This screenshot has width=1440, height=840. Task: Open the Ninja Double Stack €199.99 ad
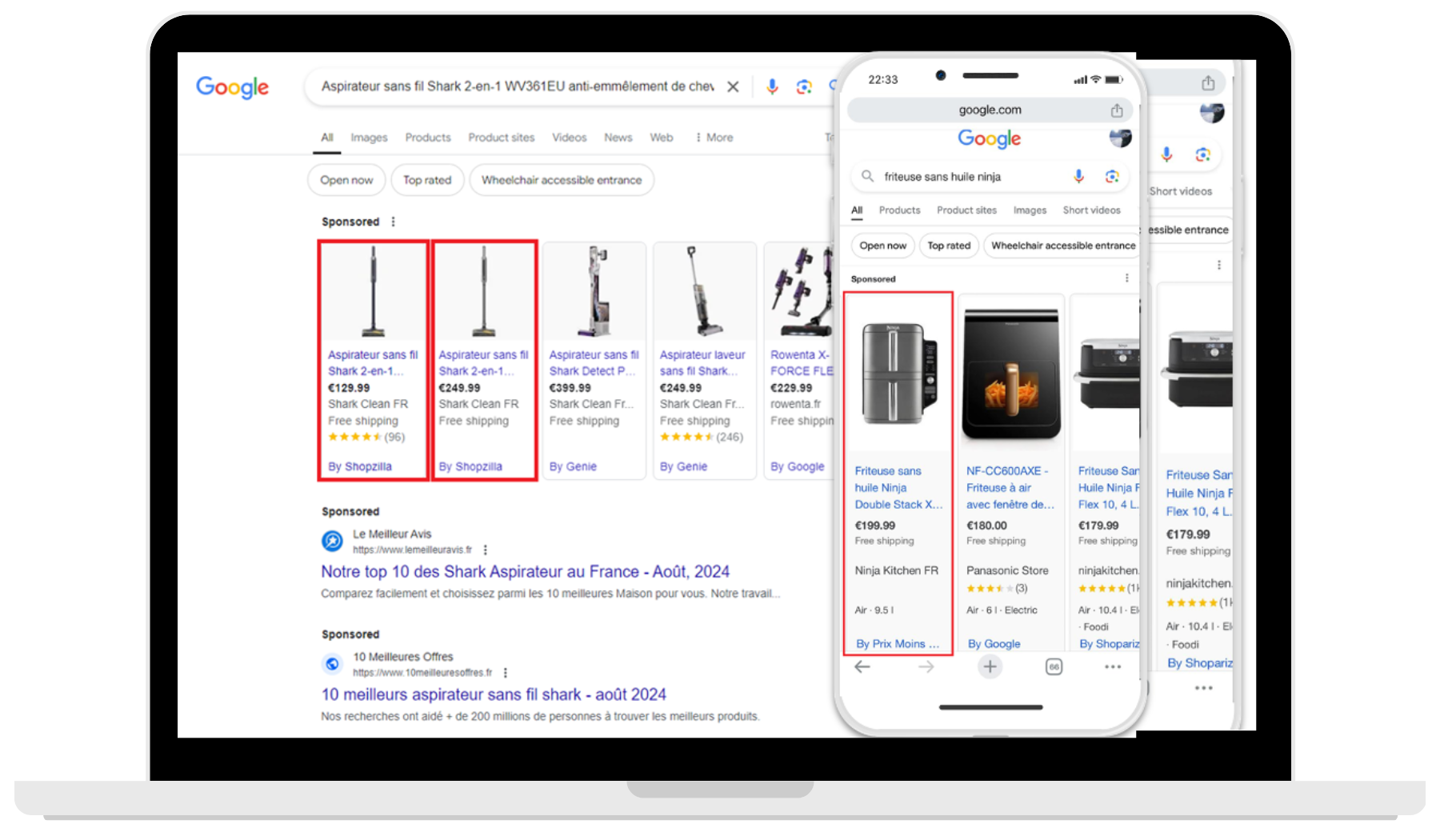[898, 473]
